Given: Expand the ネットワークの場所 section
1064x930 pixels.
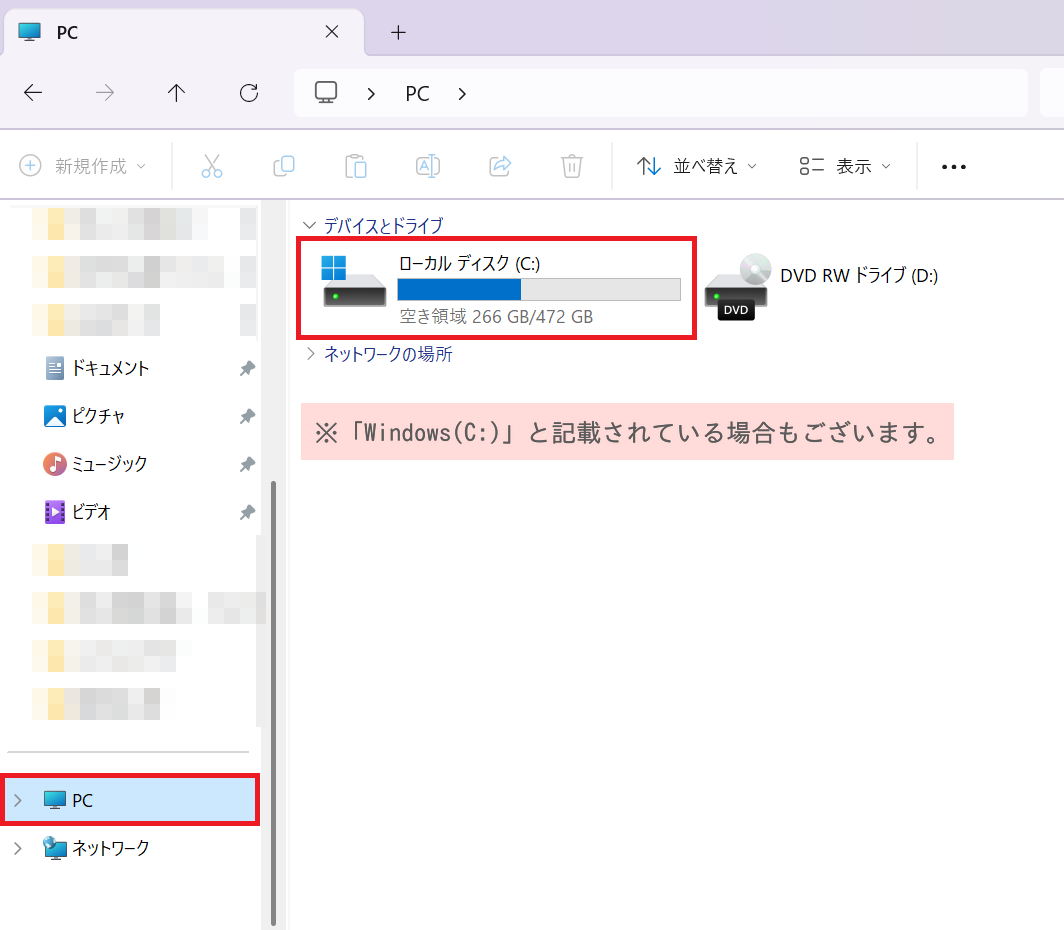Looking at the screenshot, I should [309, 353].
